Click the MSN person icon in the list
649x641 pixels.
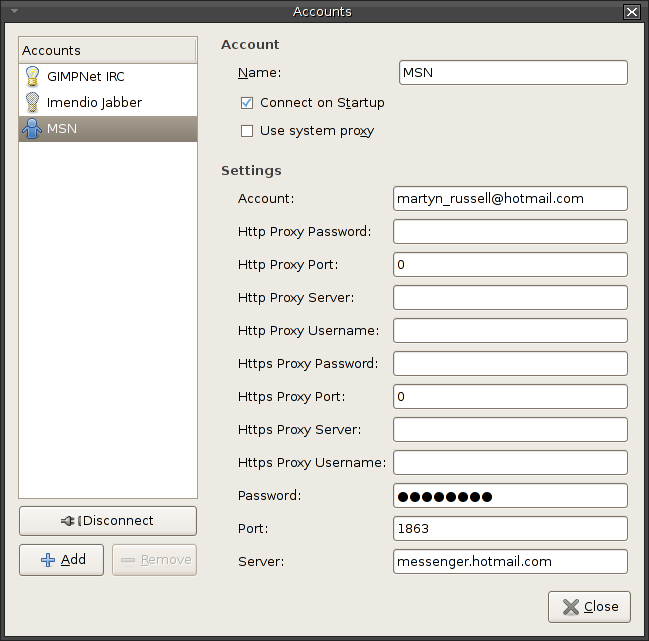pyautogui.click(x=32, y=129)
